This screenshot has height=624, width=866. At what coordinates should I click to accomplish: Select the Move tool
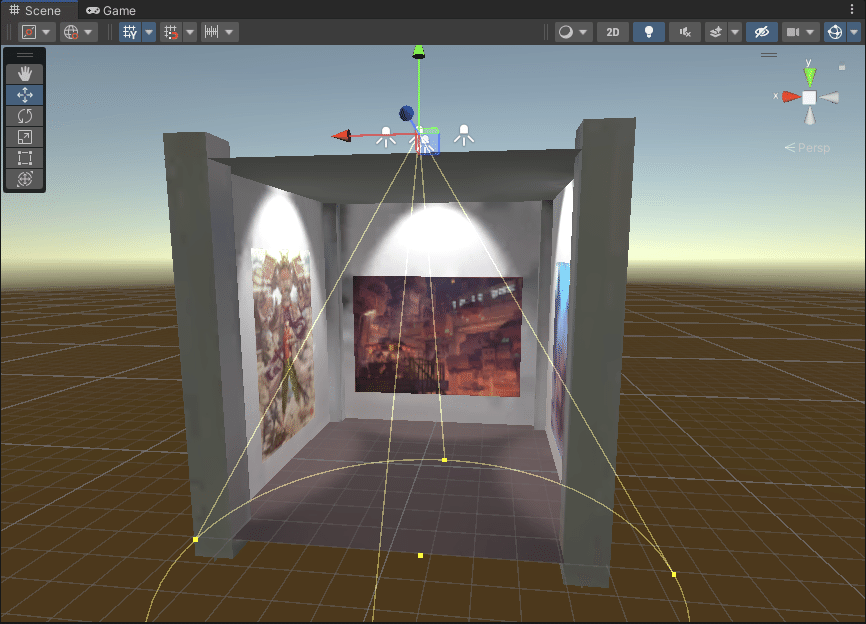(x=25, y=95)
